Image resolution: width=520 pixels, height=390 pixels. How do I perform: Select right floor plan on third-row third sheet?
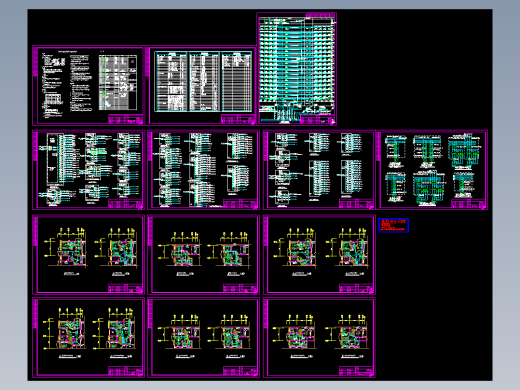pos(348,248)
